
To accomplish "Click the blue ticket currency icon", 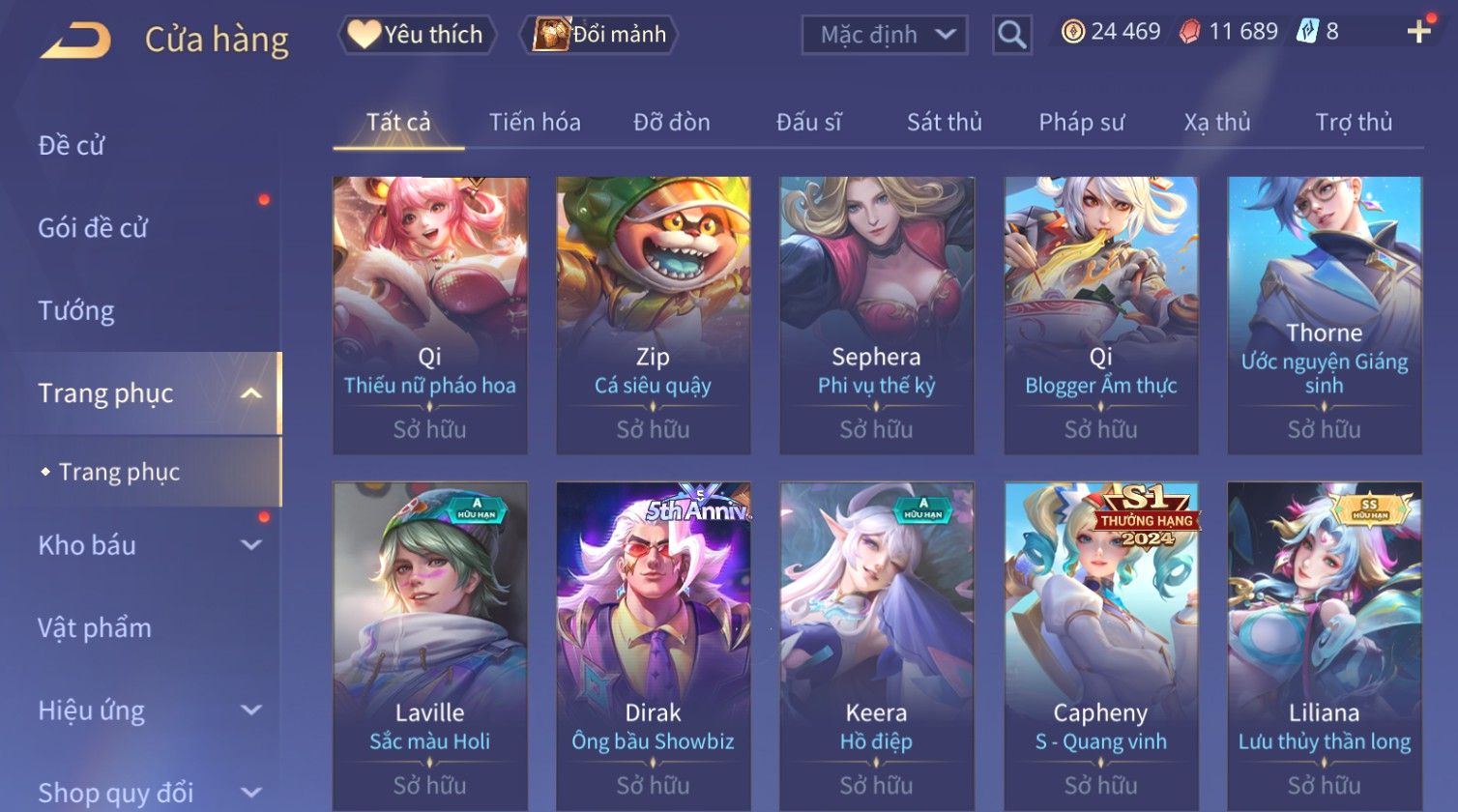I will tap(1307, 32).
